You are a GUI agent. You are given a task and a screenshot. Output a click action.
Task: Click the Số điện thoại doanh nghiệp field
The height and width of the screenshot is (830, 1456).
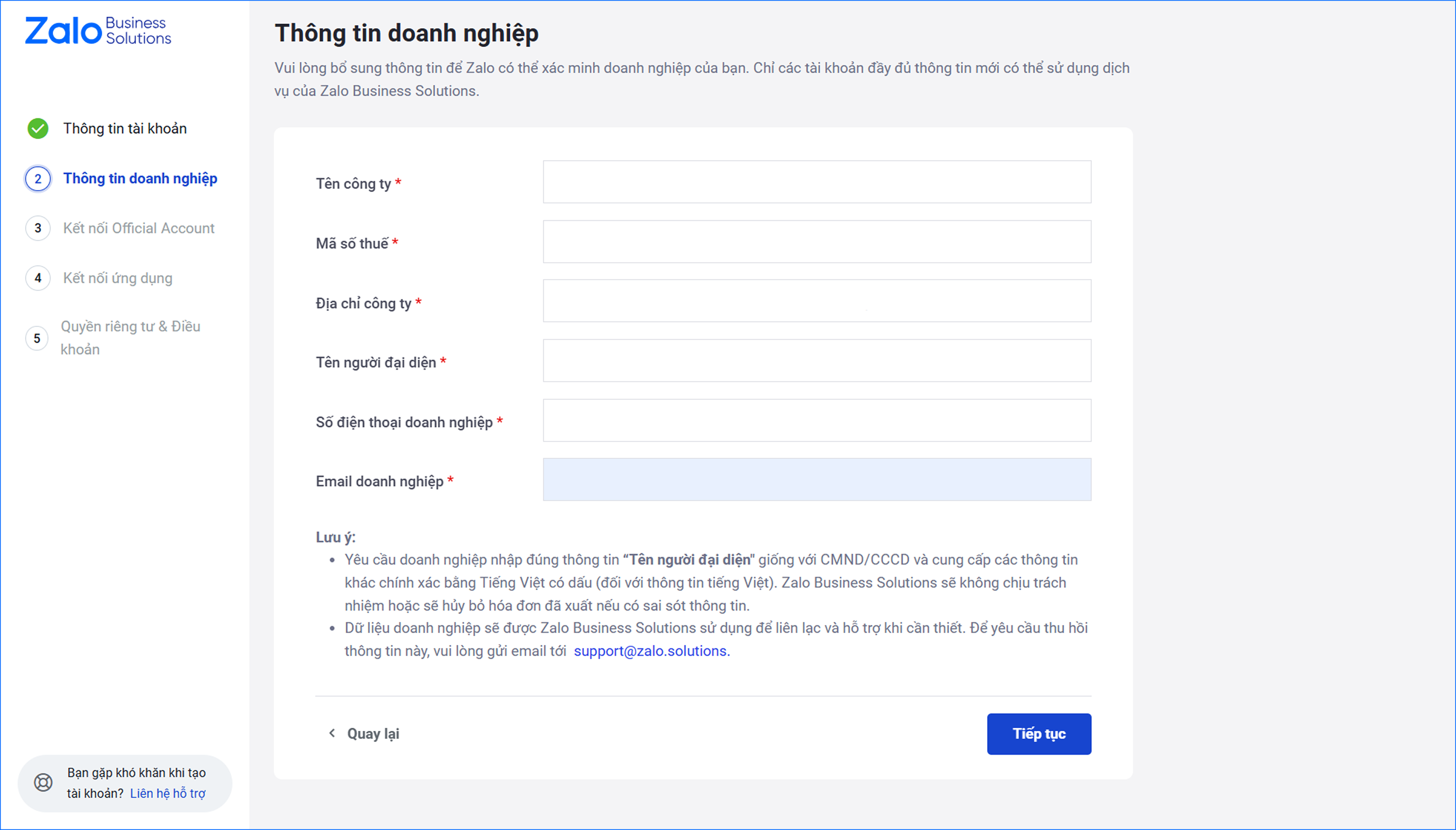coord(816,420)
